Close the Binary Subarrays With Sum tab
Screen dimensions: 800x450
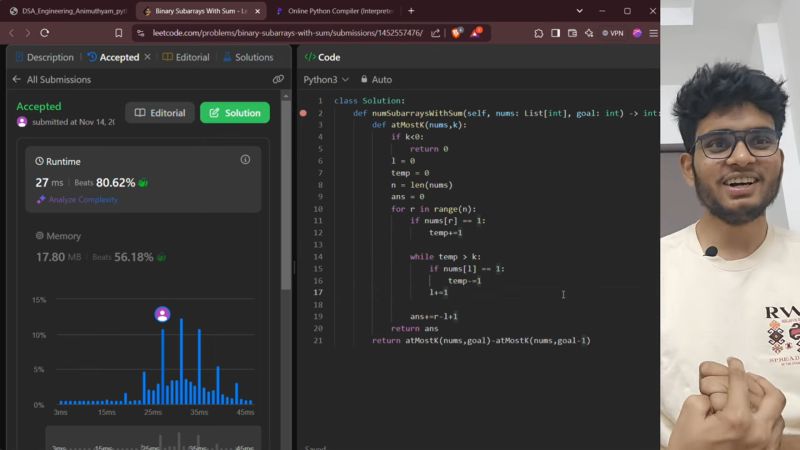258,11
